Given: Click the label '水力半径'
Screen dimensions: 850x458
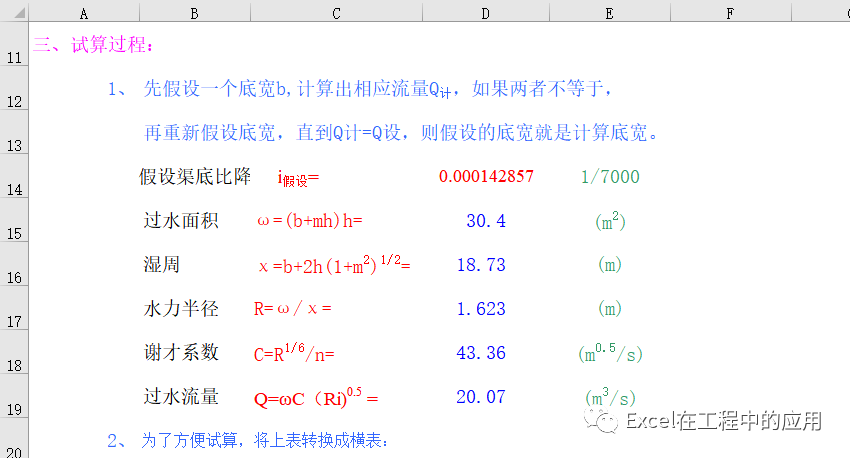Looking at the screenshot, I should [181, 308].
